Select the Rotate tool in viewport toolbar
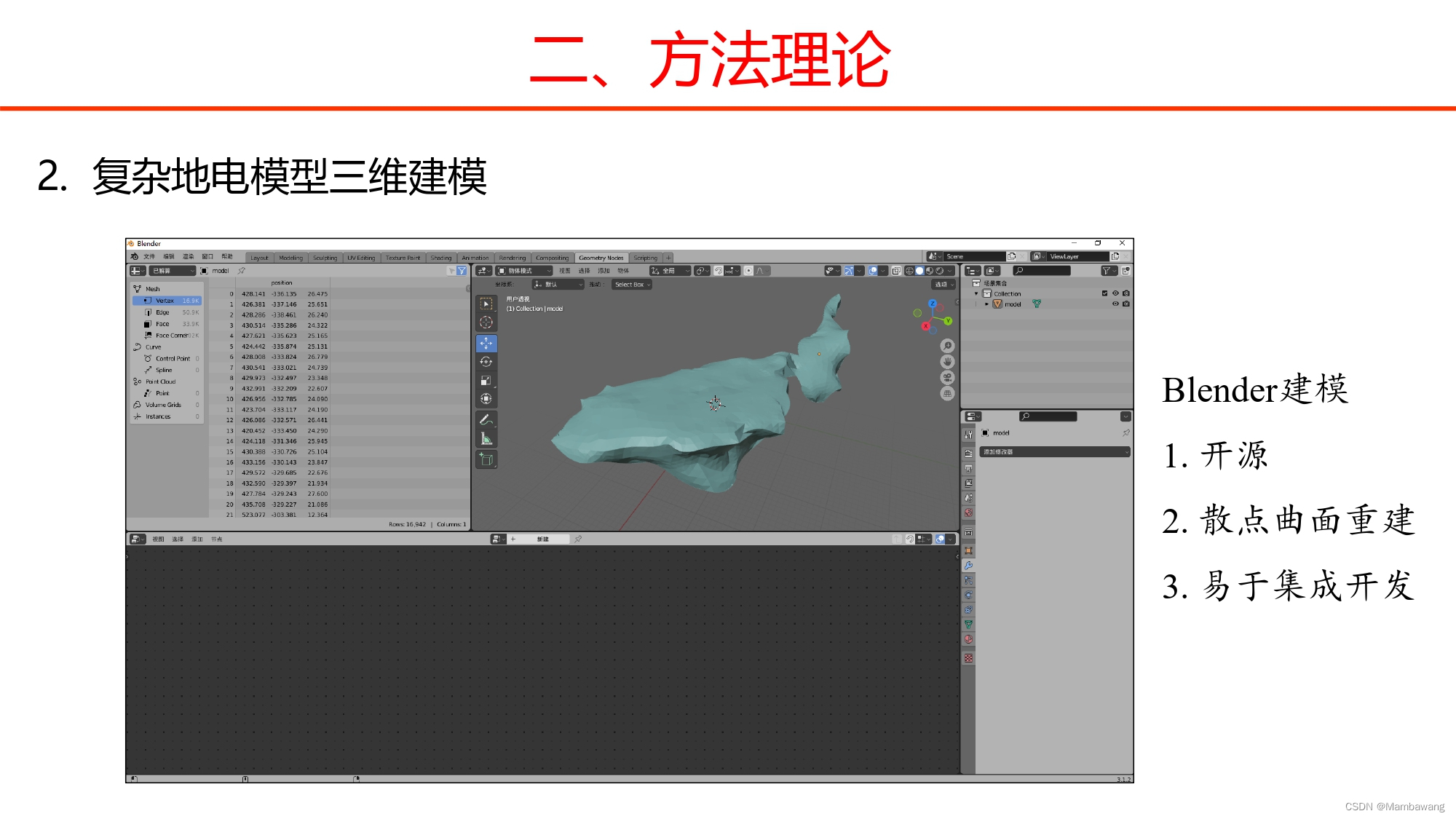 point(486,362)
